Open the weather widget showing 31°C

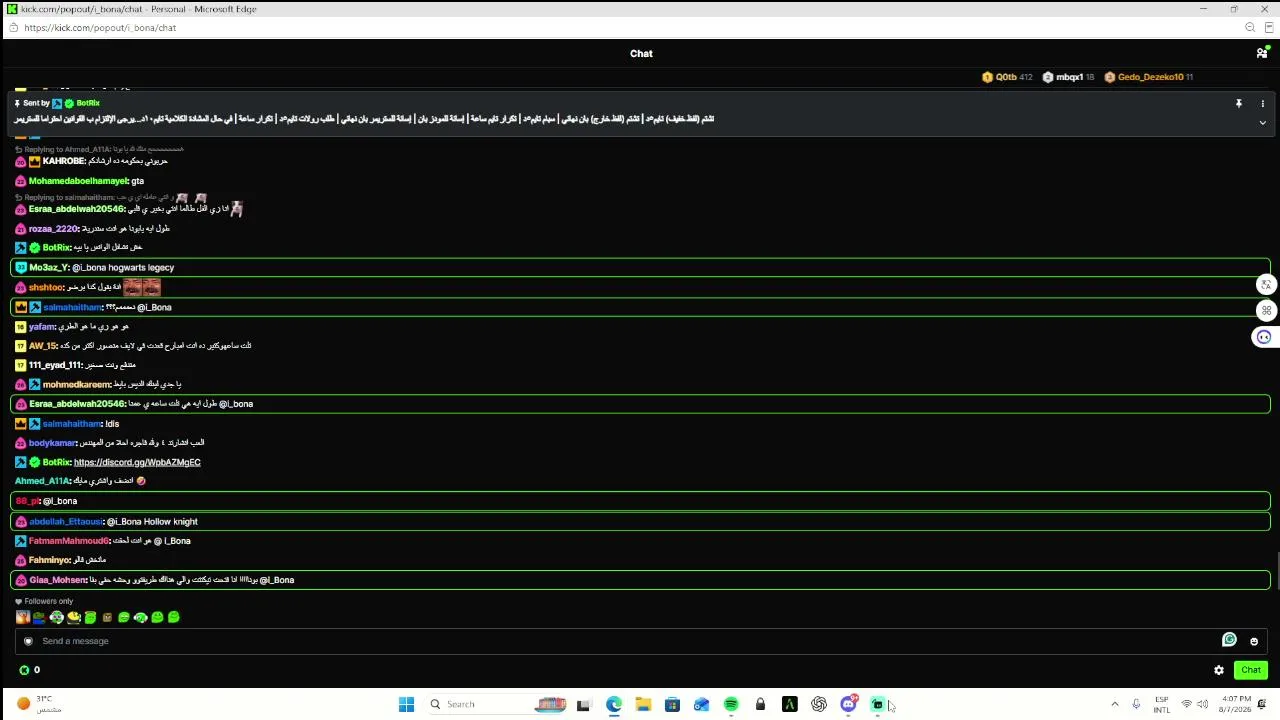point(40,704)
